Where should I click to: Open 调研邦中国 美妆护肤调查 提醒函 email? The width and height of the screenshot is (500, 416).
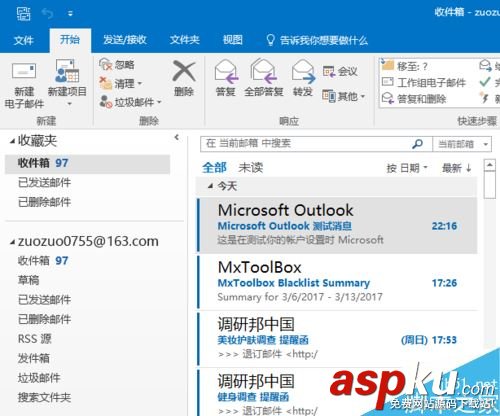(x=337, y=339)
